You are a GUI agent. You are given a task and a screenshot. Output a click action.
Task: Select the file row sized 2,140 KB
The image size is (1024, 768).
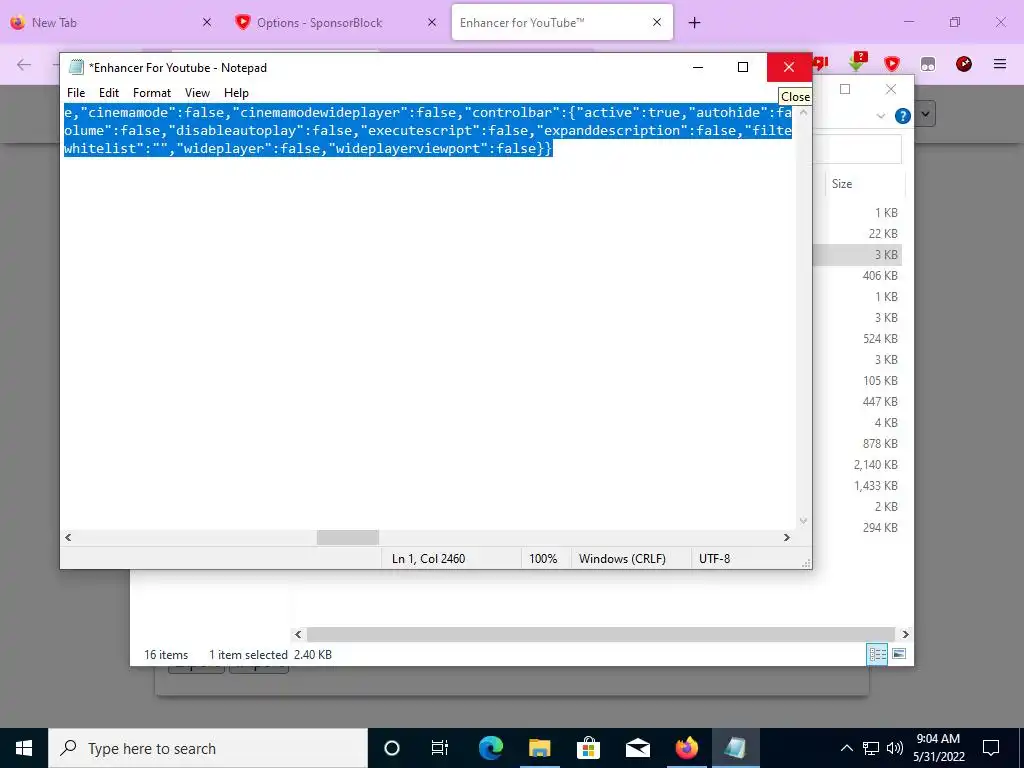[x=858, y=464]
